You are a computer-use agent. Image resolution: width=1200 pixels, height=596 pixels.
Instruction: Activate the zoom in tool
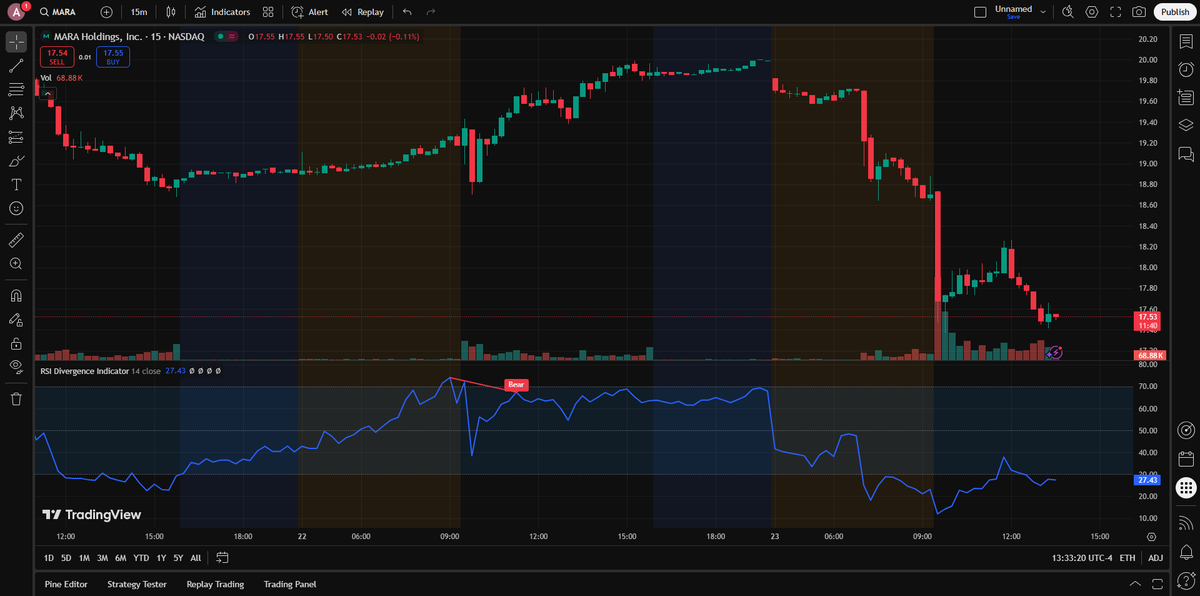16,264
